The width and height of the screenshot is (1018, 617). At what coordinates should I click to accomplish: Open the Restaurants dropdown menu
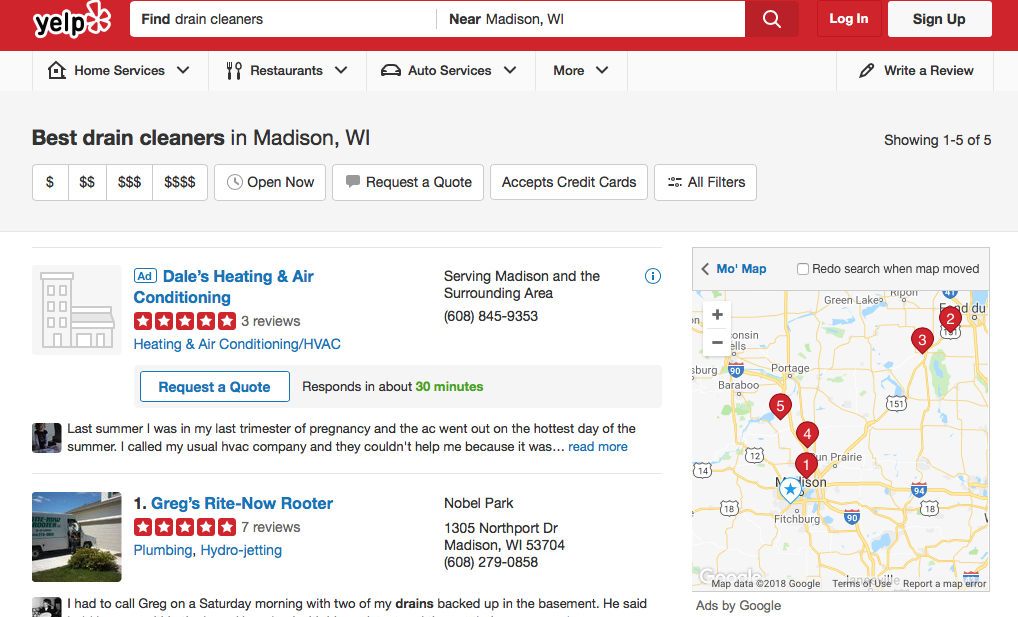pos(287,71)
